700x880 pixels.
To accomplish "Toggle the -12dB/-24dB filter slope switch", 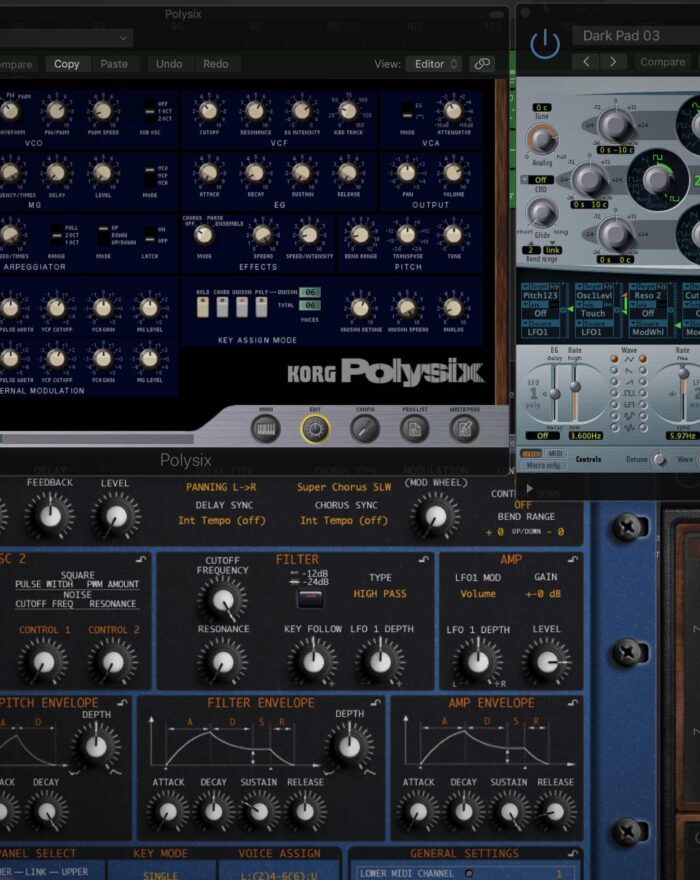I will point(310,599).
